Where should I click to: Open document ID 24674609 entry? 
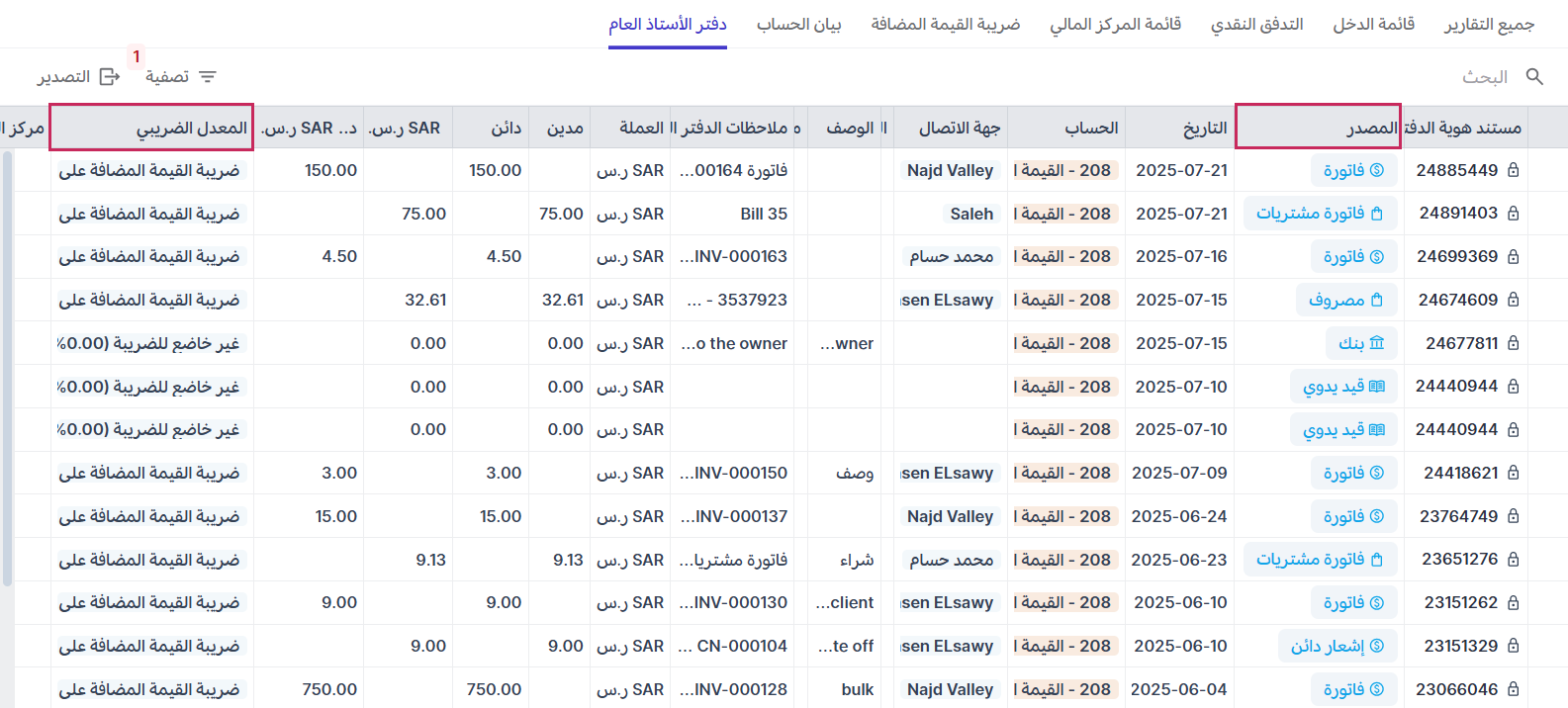point(1457,300)
